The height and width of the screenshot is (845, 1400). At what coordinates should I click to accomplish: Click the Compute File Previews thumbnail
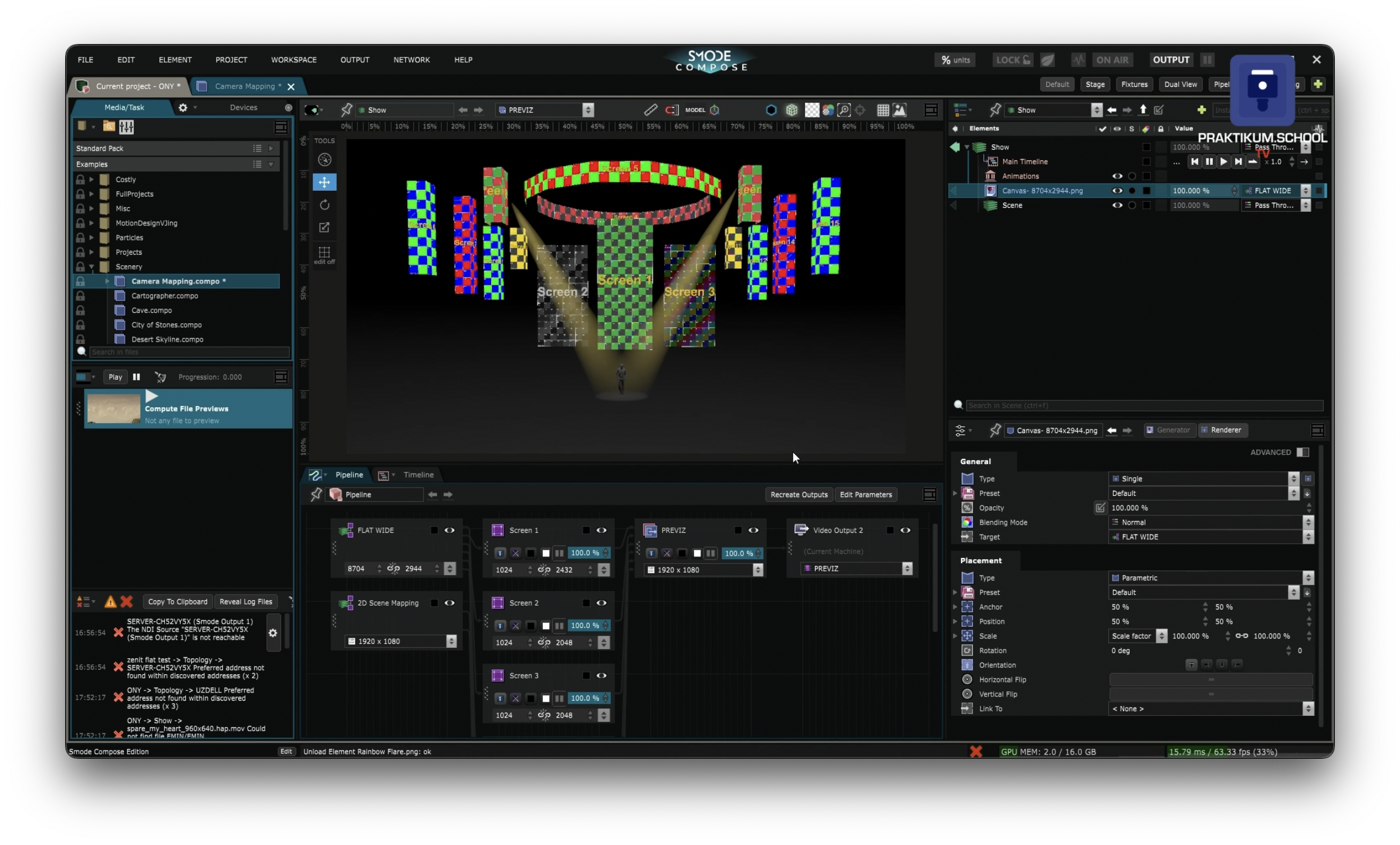coord(114,408)
